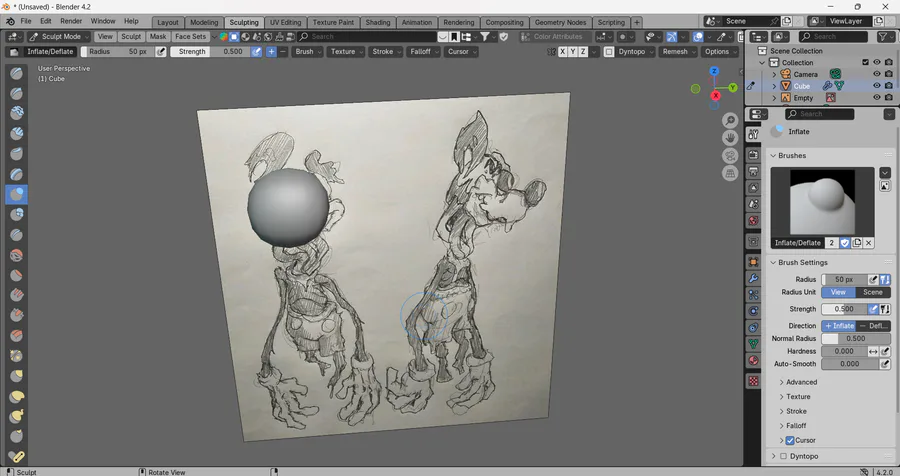The image size is (900, 476).
Task: Disable Empty object in renders camera icon
Action: (889, 98)
